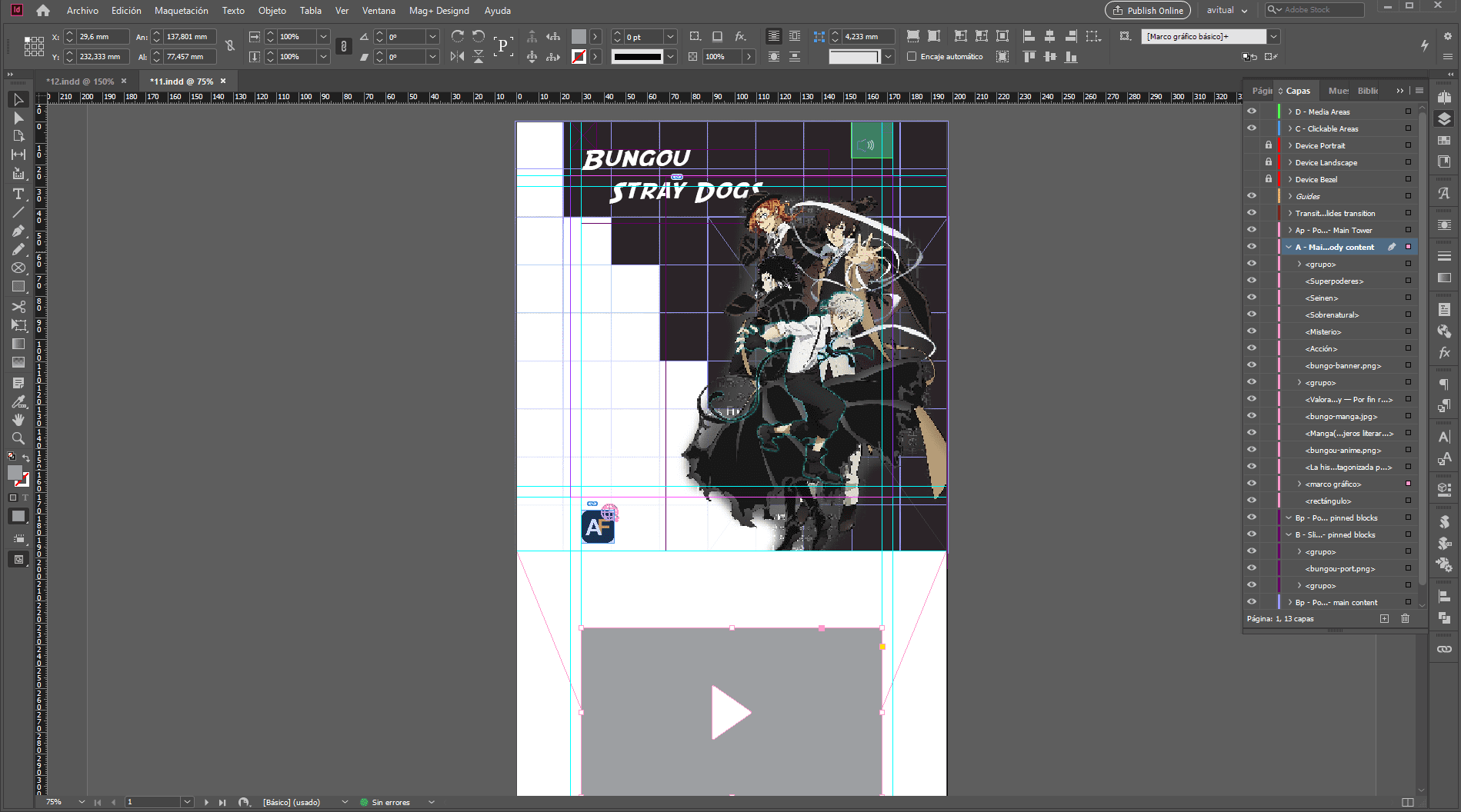Image resolution: width=1461 pixels, height=812 pixels.
Task: Open the Maquetación menu
Action: tap(181, 11)
